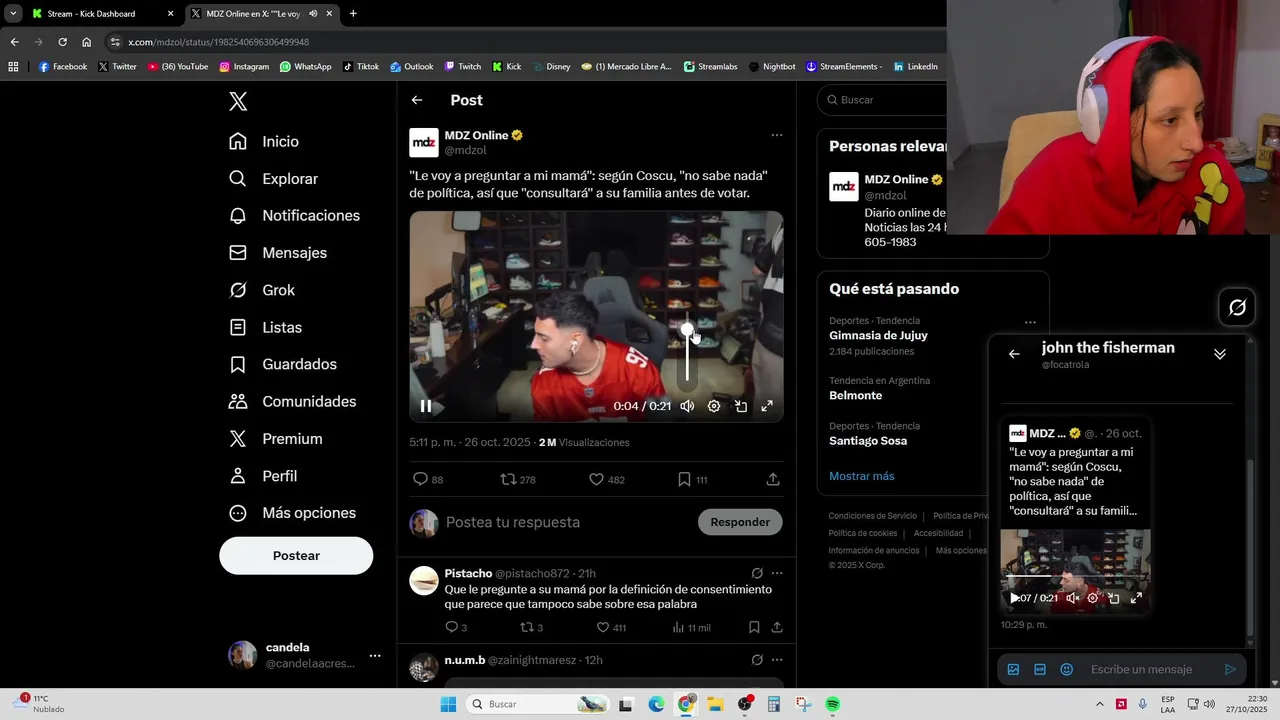Open Mensajes in the sidebar
The image size is (1280, 720).
click(x=278, y=253)
